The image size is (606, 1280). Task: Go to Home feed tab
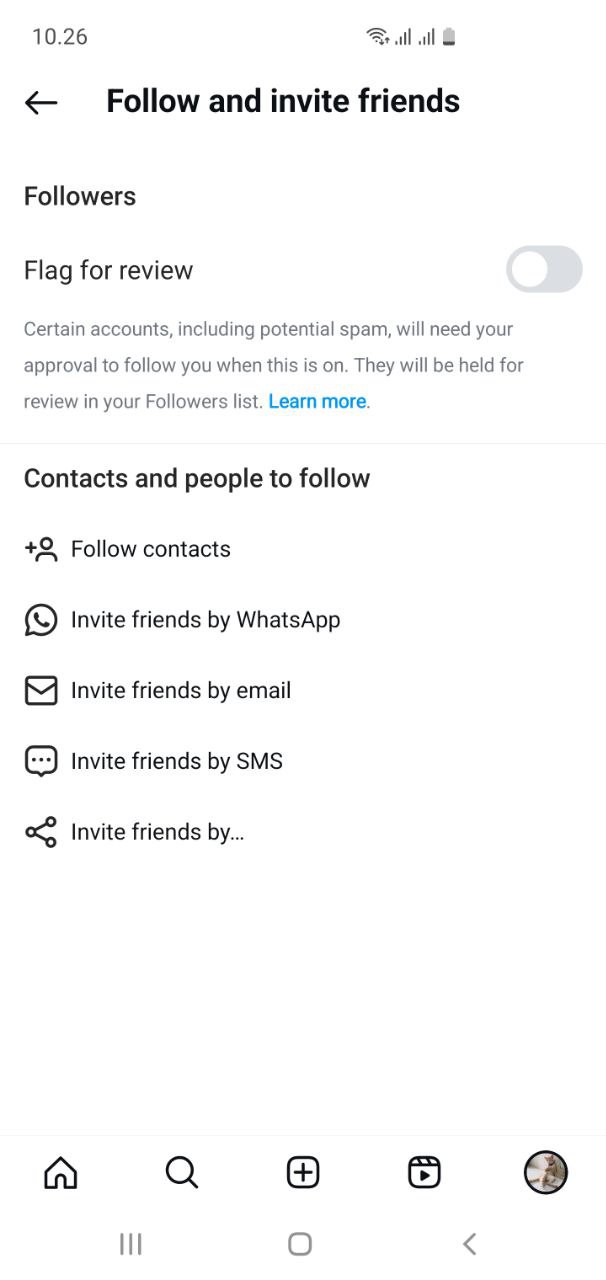[x=61, y=1172]
